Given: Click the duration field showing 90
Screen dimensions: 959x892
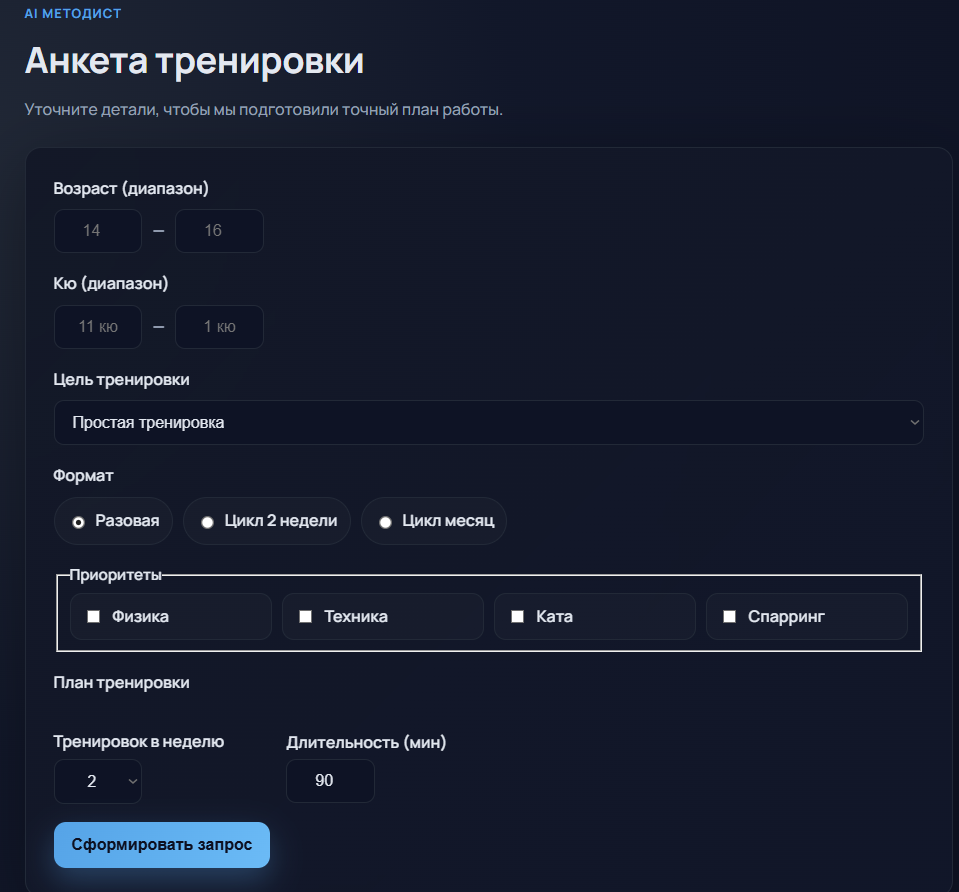Looking at the screenshot, I should (x=330, y=781).
